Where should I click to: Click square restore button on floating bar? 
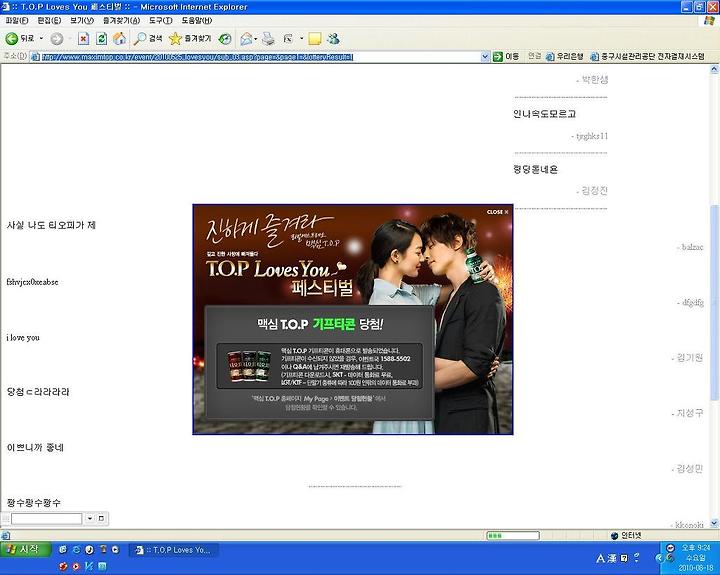tap(101, 519)
